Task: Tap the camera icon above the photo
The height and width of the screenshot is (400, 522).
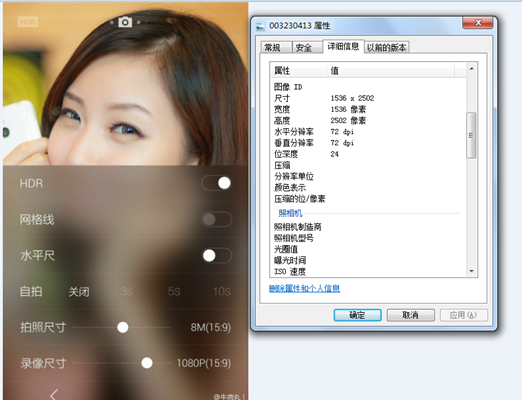Action: click(125, 22)
